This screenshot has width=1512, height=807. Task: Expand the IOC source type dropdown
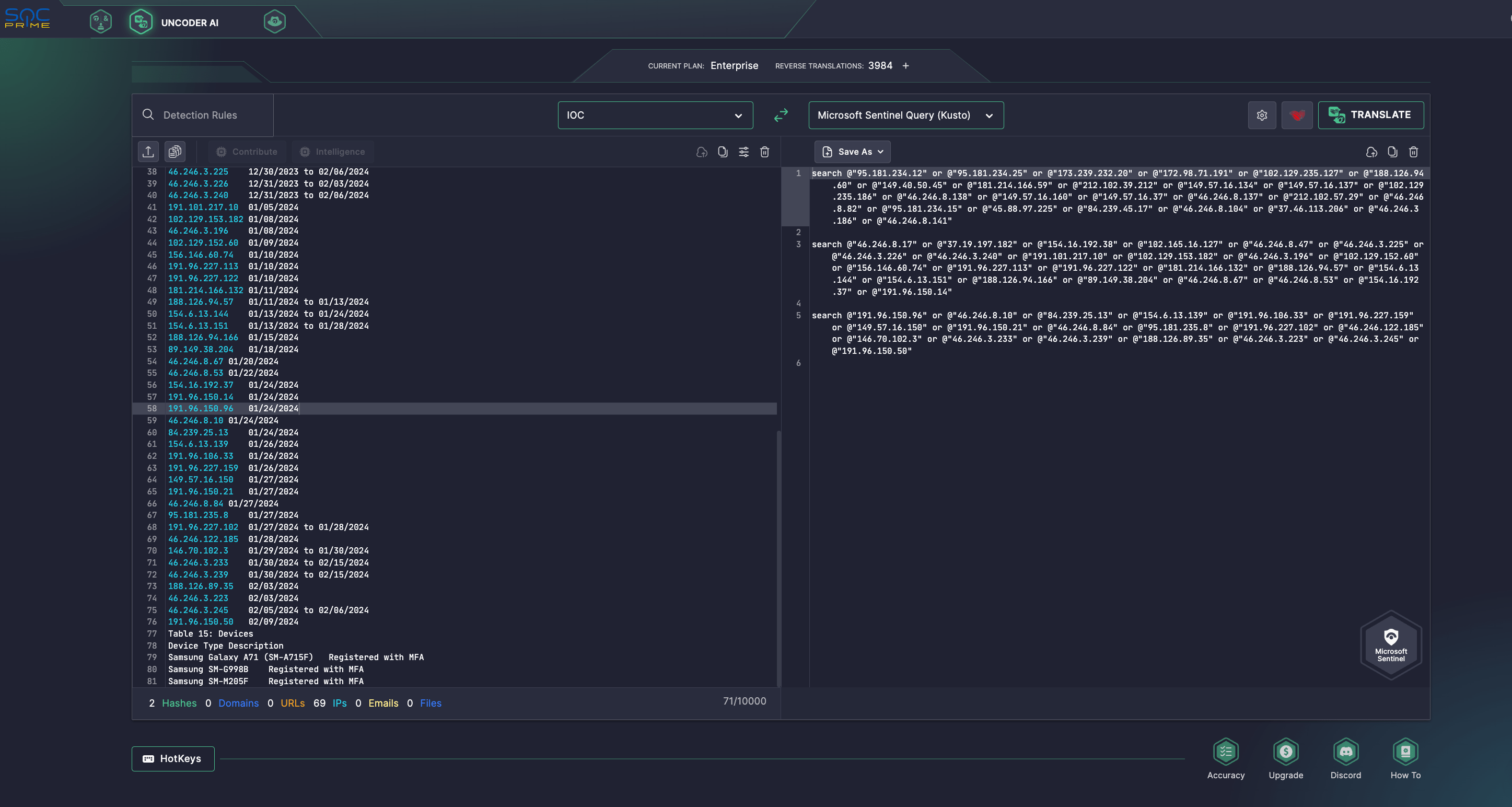coord(654,114)
